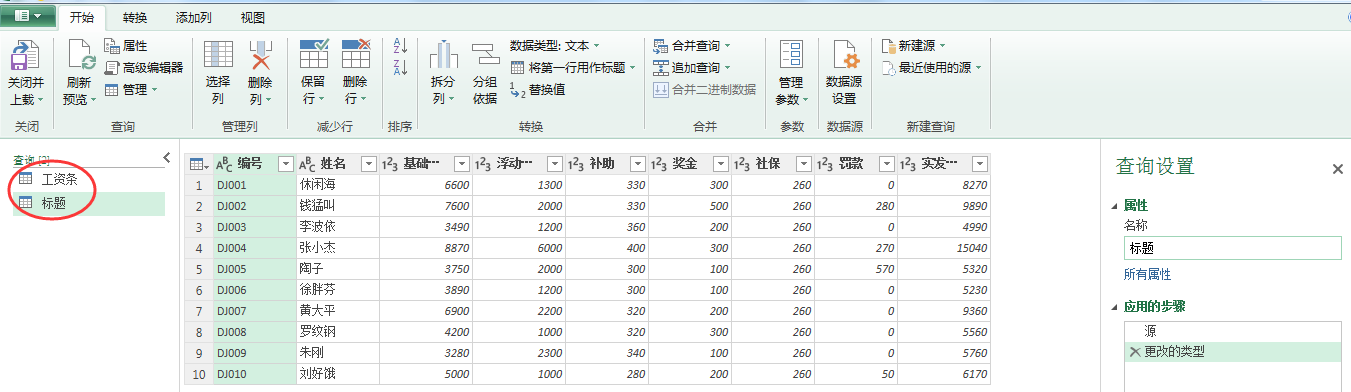Sort descending with the Z-A icon
The image size is (1351, 392).
[400, 68]
